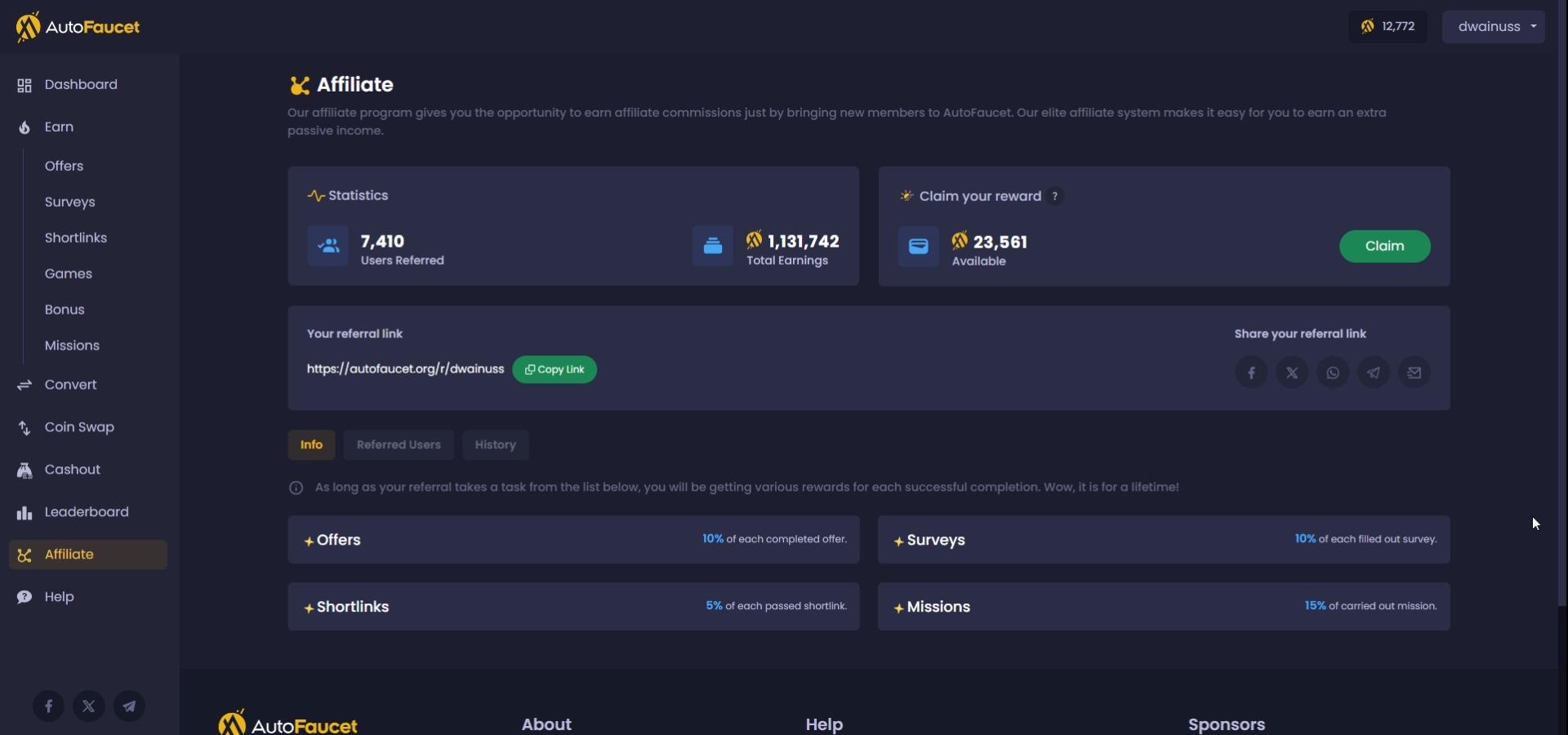This screenshot has height=735, width=1568.
Task: Click the Affiliate icon in sidebar
Action: 24,555
